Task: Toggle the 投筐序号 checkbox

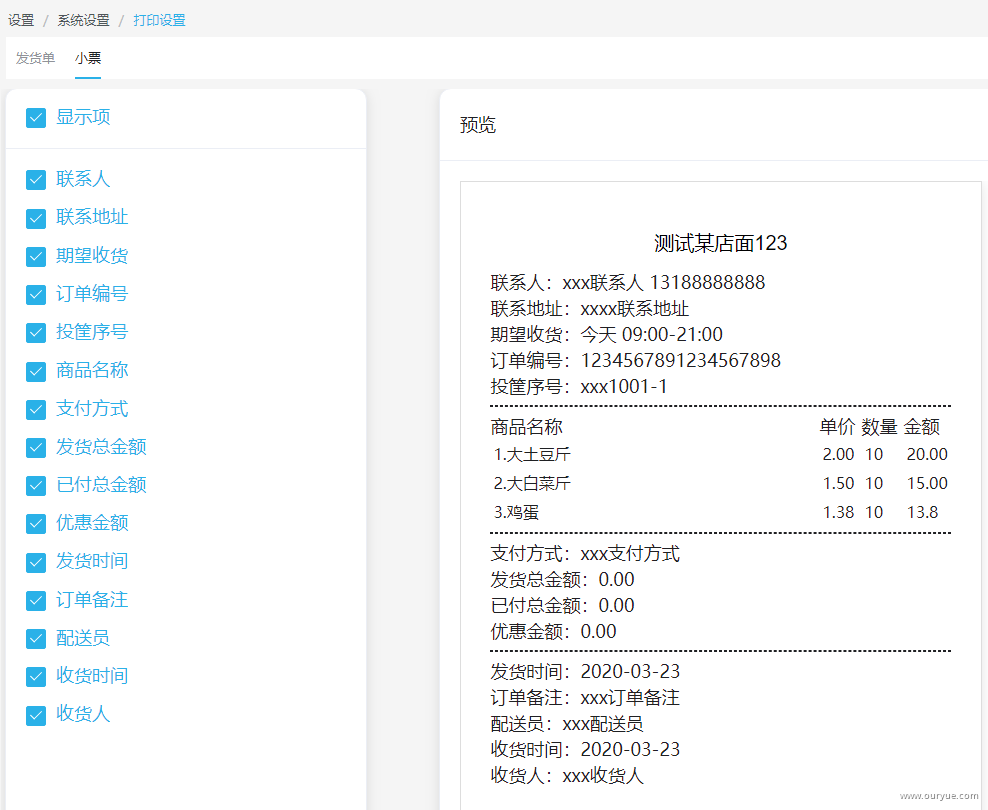Action: click(x=36, y=333)
